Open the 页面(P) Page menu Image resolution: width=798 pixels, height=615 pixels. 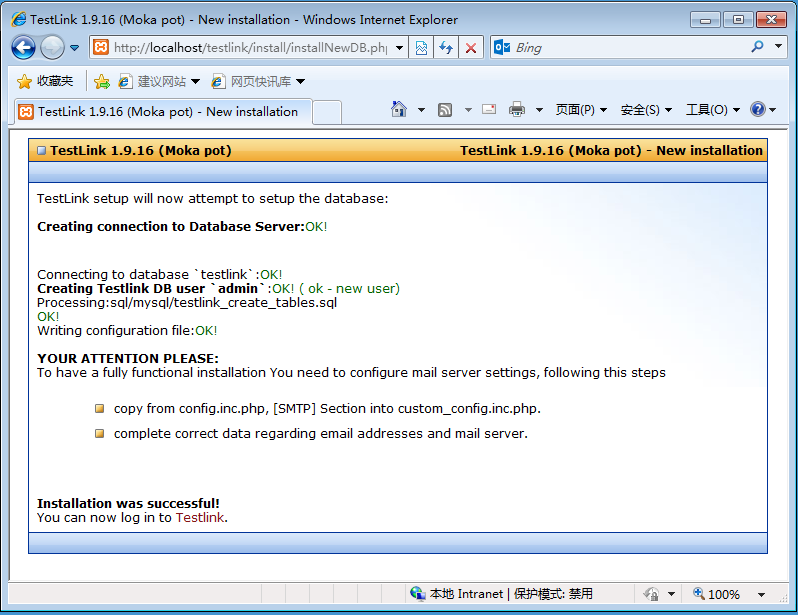581,109
